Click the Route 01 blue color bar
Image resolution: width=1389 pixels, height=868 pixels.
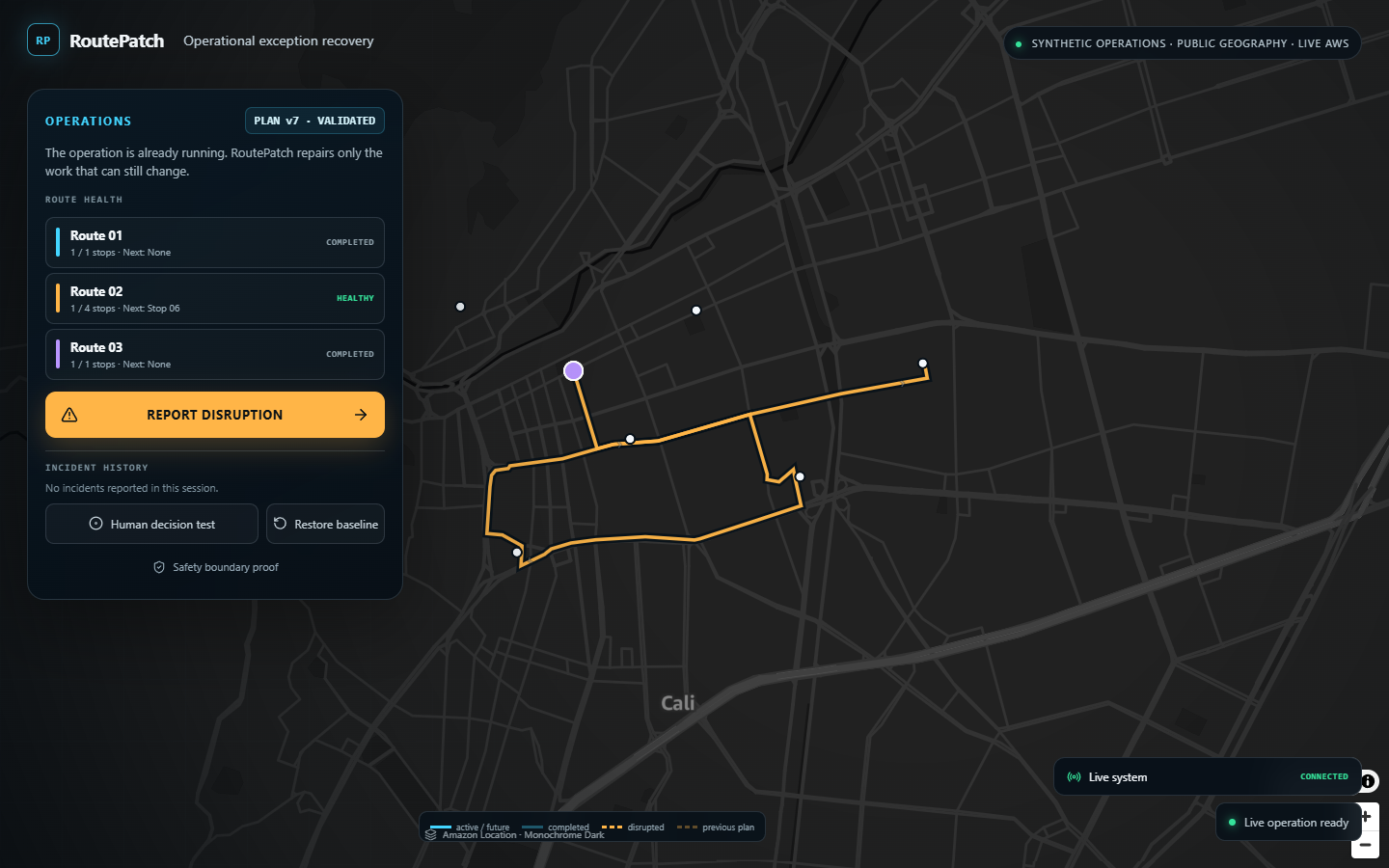tap(58, 242)
